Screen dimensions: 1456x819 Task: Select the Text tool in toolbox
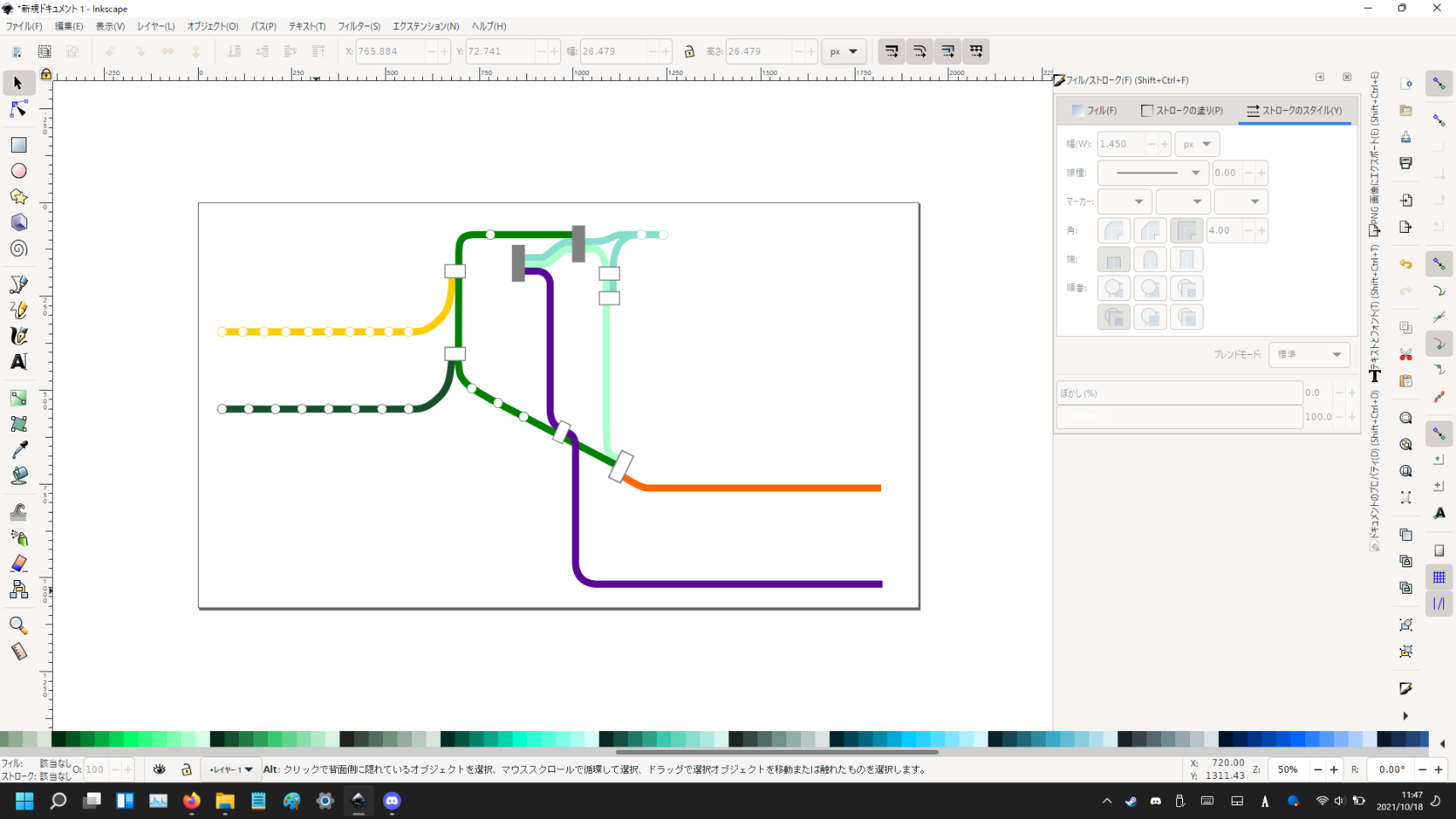[x=18, y=362]
